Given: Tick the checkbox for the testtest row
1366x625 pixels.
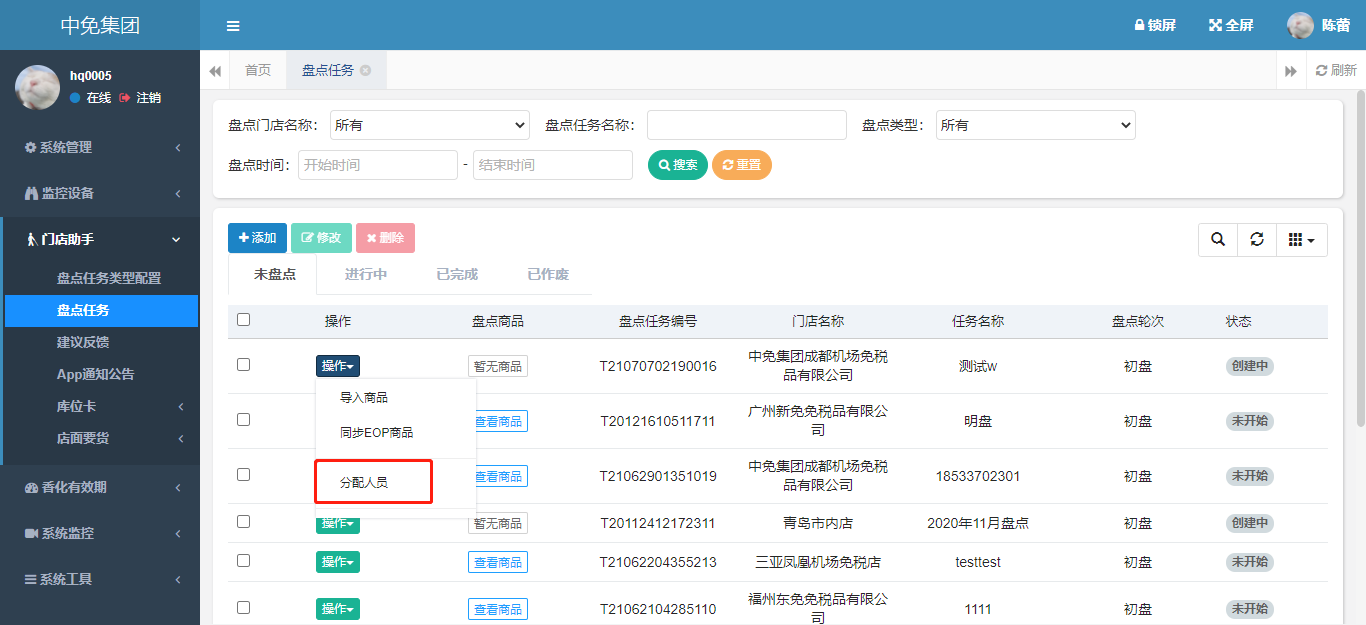Looking at the screenshot, I should pos(243,561).
